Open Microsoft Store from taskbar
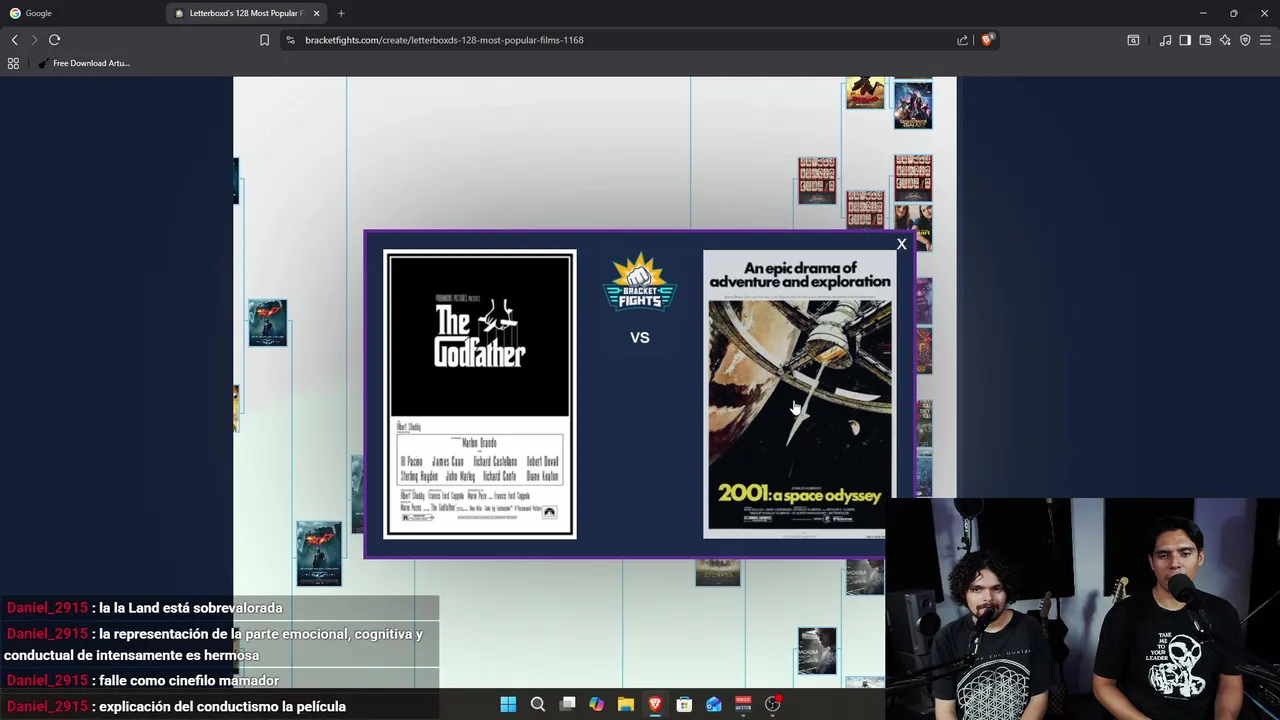Image resolution: width=1280 pixels, height=720 pixels. pos(684,705)
